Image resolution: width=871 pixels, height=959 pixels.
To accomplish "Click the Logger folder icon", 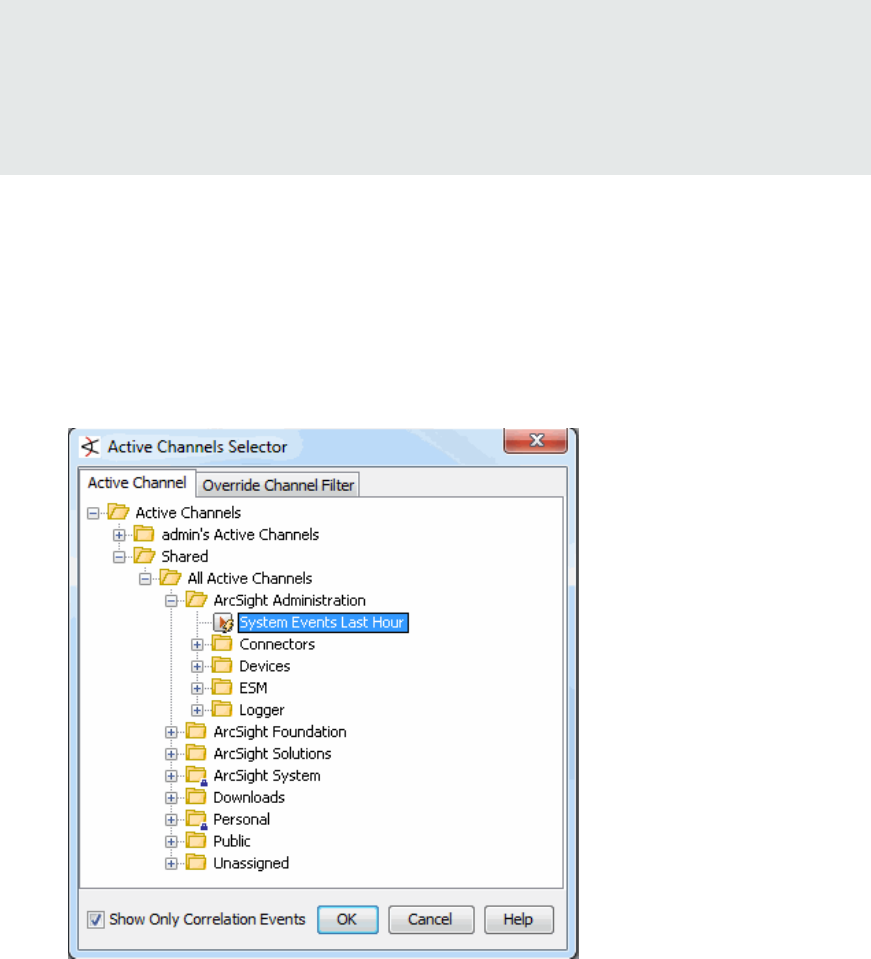I will (x=222, y=709).
